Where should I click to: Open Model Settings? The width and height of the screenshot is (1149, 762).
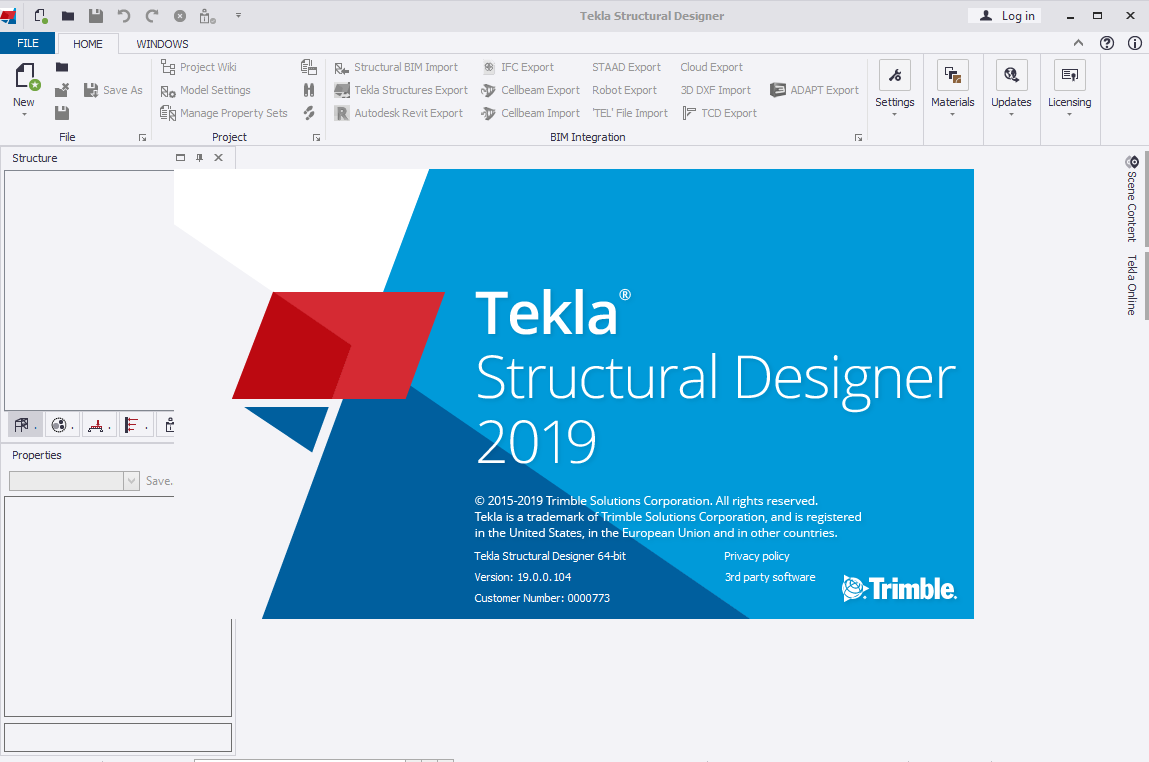click(x=205, y=90)
